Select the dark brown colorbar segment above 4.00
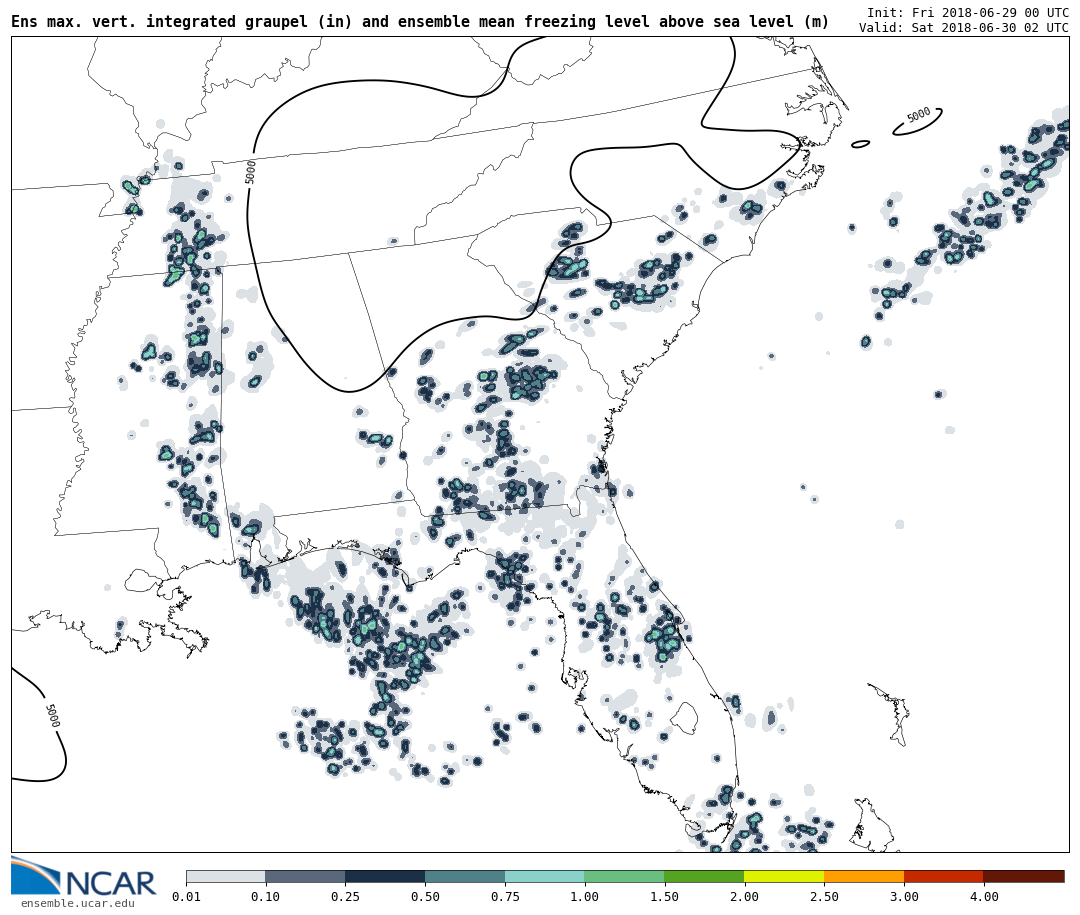This screenshot has height=915, width=1080. tap(1023, 876)
